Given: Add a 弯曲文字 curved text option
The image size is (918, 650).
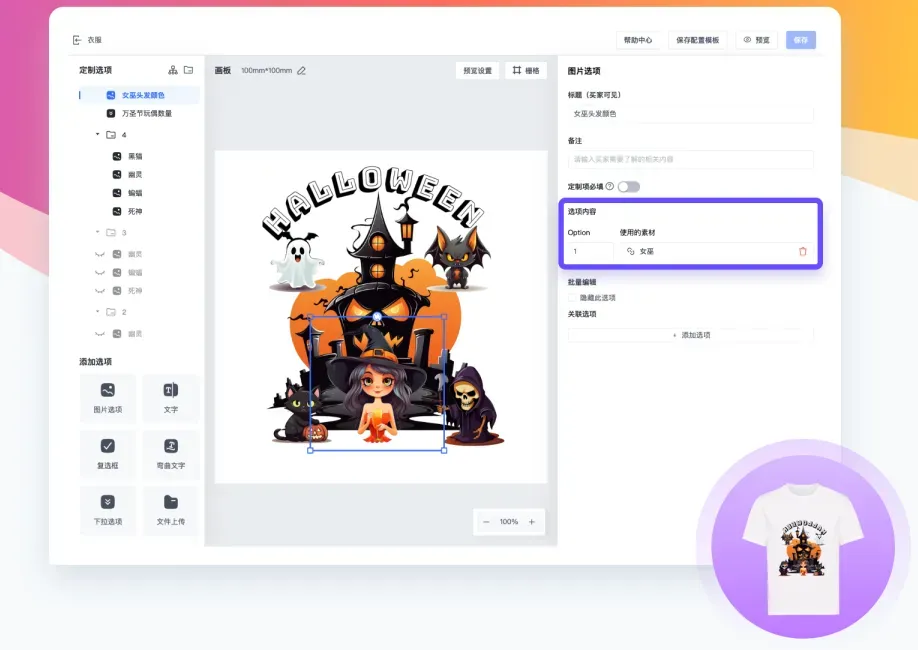Looking at the screenshot, I should point(171,454).
